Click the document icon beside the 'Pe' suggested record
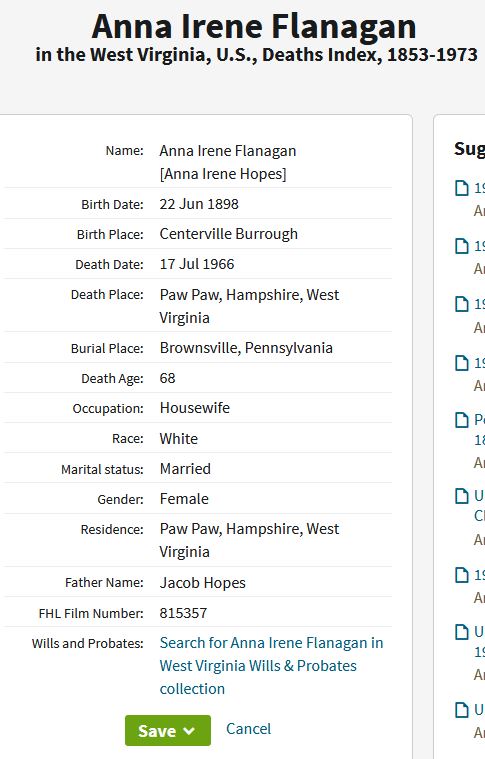485x759 pixels. point(462,420)
